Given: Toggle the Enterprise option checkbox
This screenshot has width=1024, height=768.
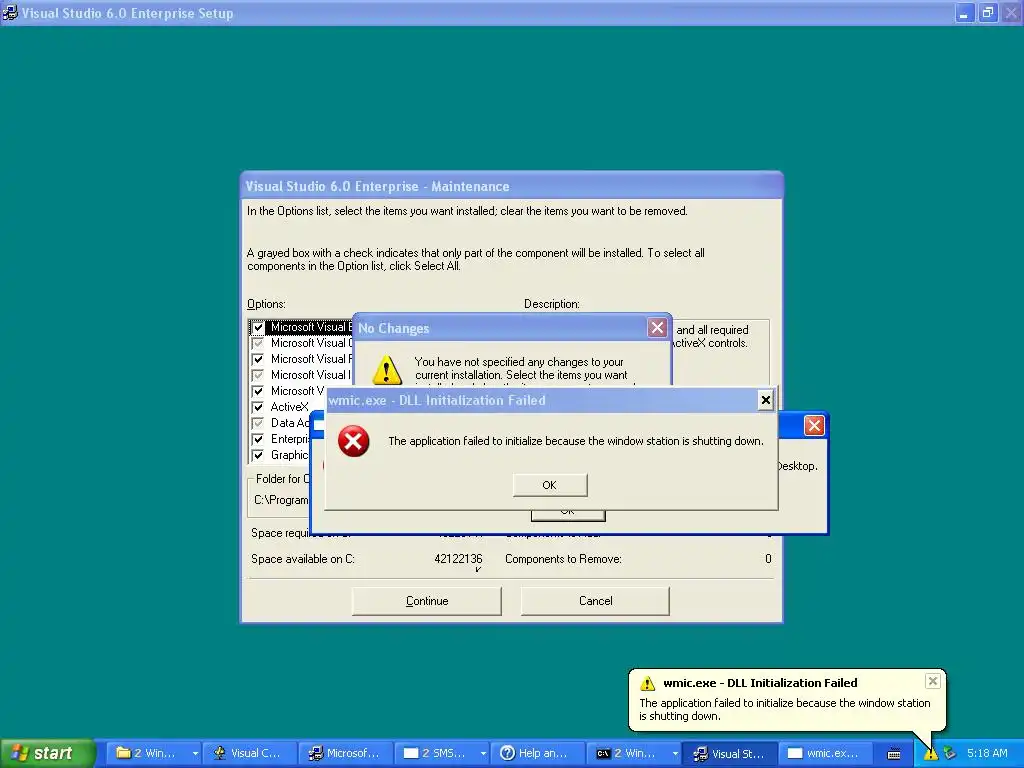Looking at the screenshot, I should (258, 439).
